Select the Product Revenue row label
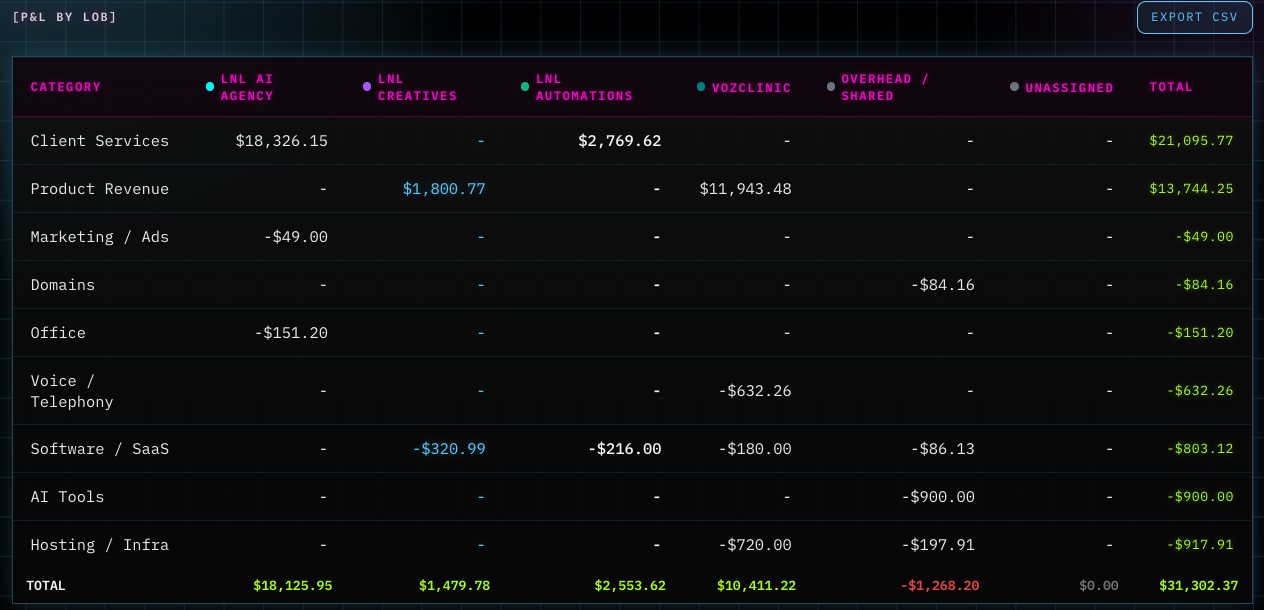1264x610 pixels. coord(100,189)
